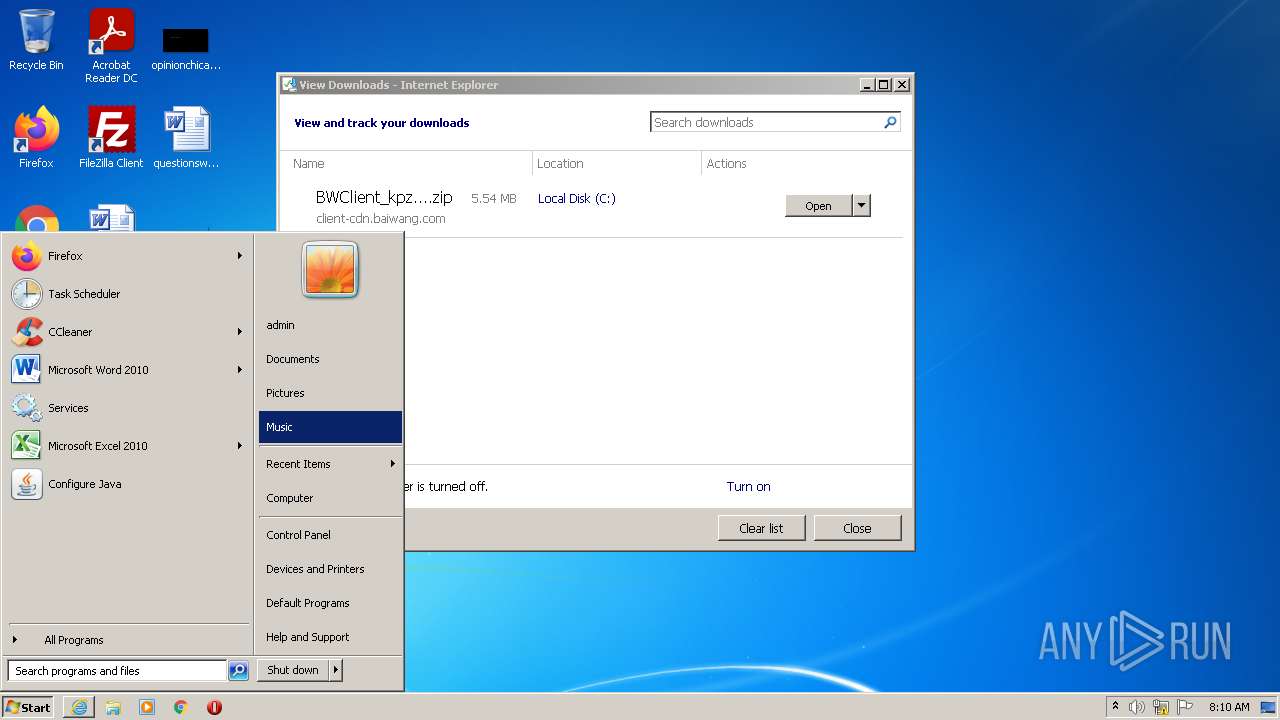Image resolution: width=1280 pixels, height=720 pixels.
Task: Click the Start button
Action: 28,707
